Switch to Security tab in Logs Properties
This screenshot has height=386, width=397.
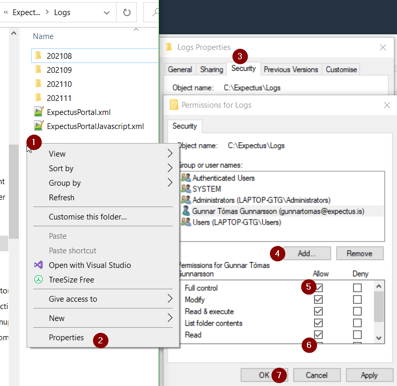pos(244,68)
